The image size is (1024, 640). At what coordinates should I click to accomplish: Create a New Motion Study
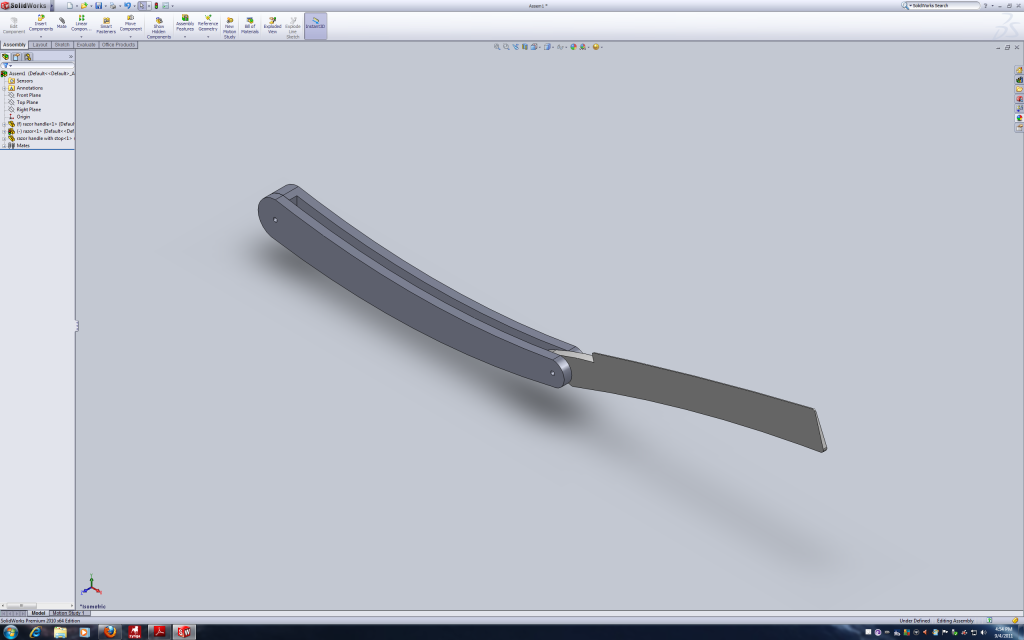click(229, 27)
